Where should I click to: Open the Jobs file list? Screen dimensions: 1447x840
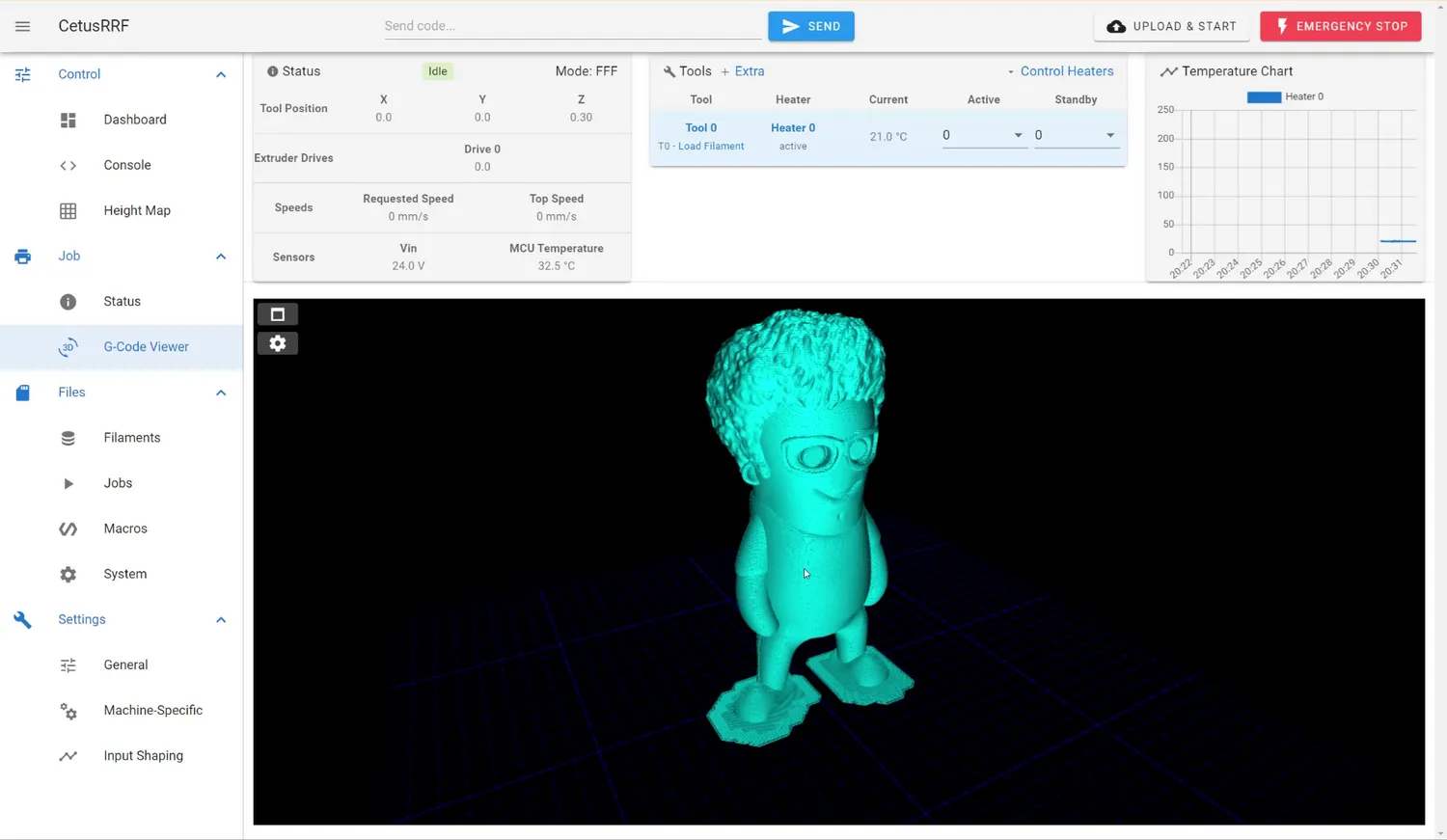pyautogui.click(x=118, y=483)
